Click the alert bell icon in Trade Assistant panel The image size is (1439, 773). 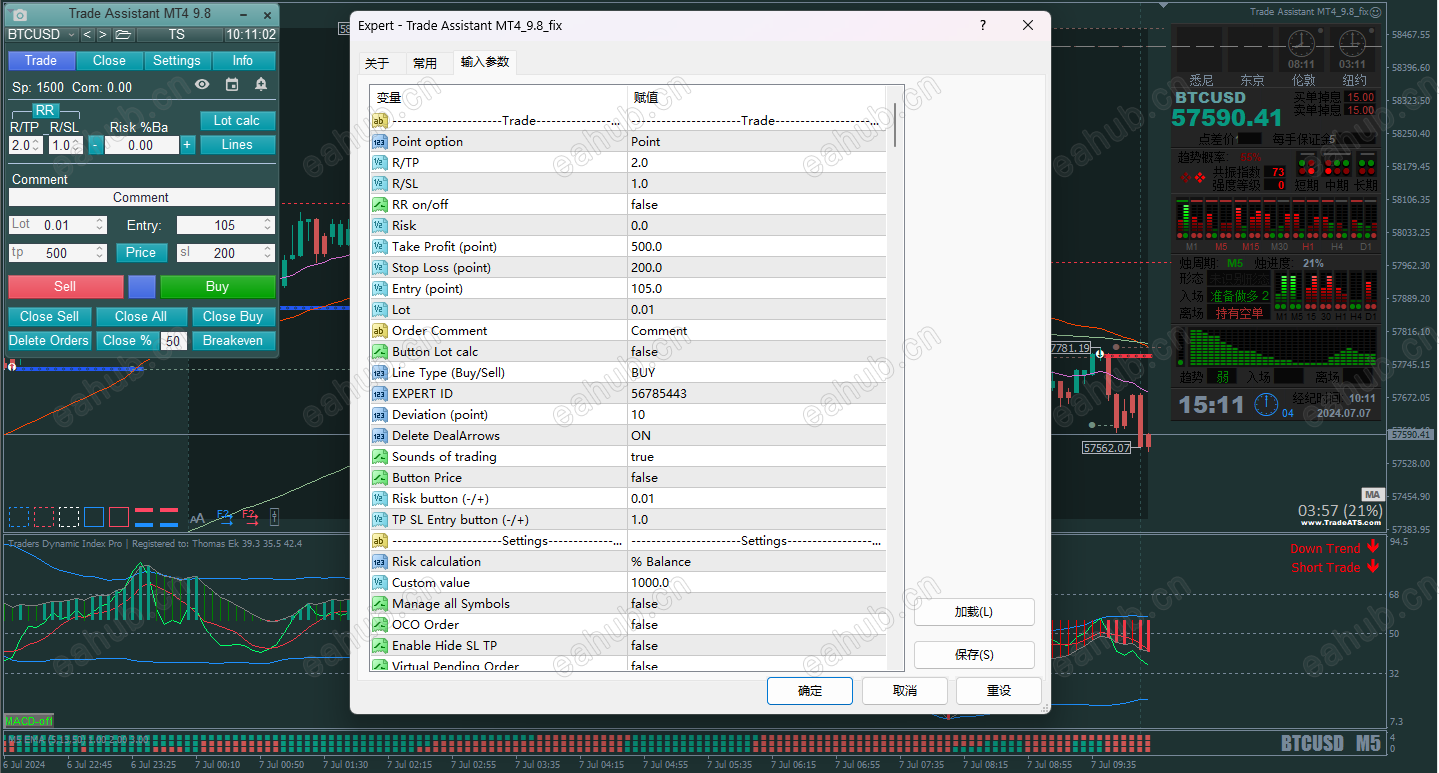[261, 85]
